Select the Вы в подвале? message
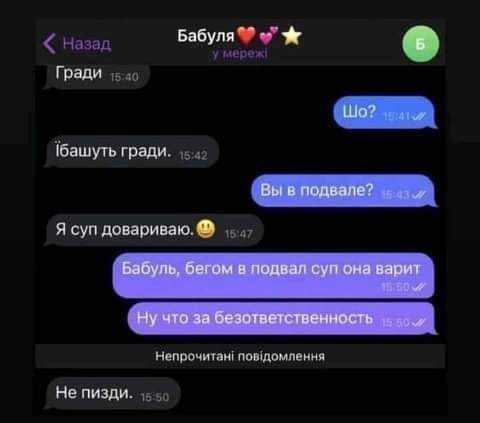Viewport: 480px width, 423px height. click(344, 191)
